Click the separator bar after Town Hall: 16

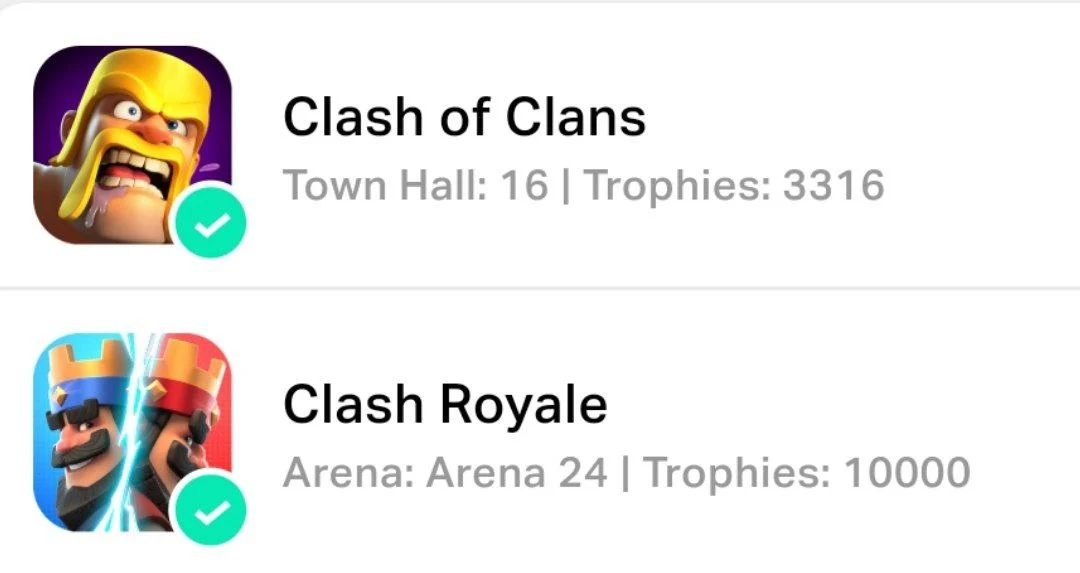coord(566,187)
